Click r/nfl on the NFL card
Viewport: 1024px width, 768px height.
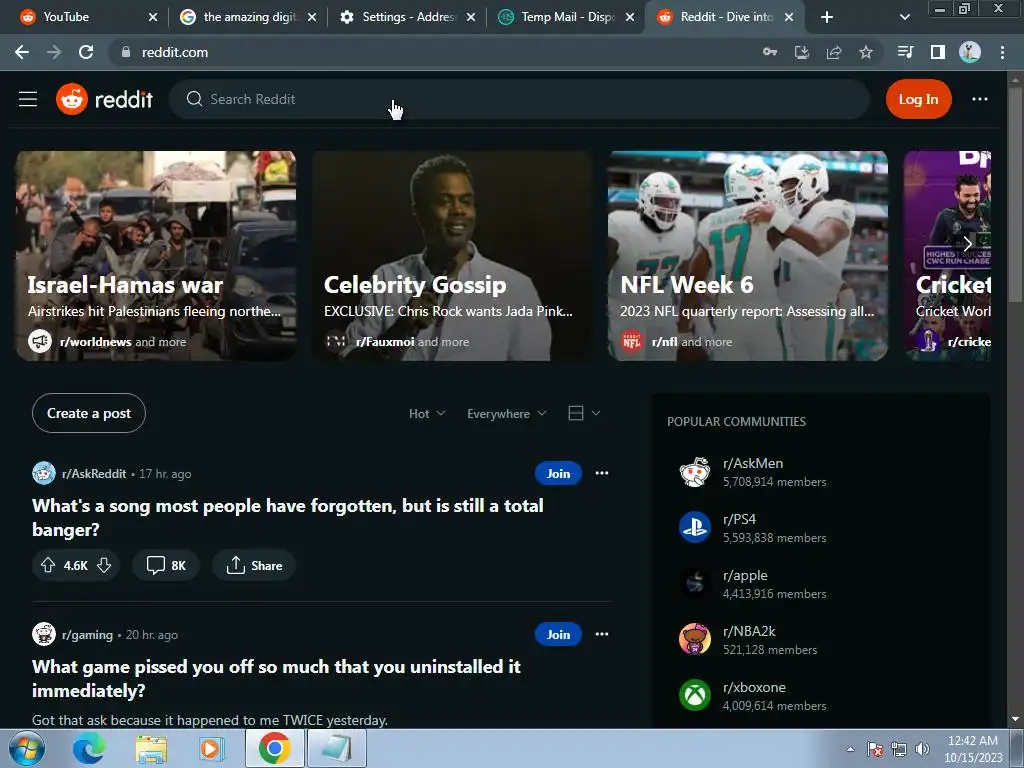coord(664,342)
